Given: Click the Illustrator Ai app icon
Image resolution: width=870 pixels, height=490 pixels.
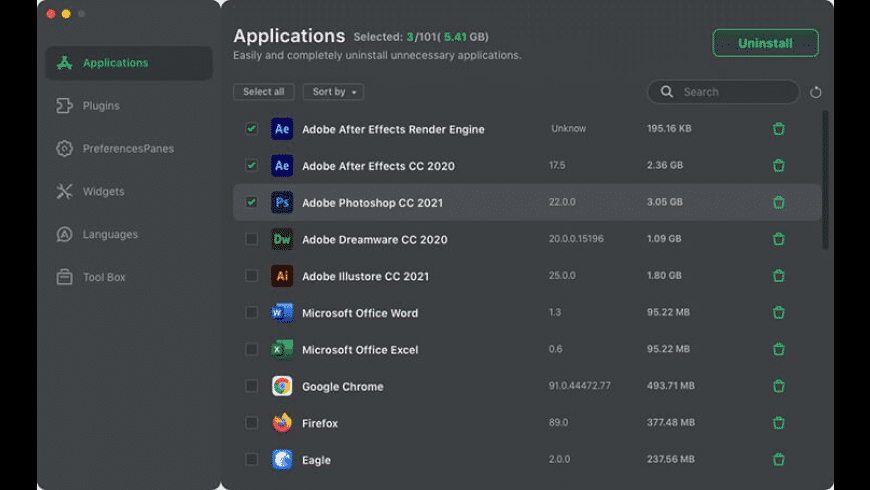Looking at the screenshot, I should (x=282, y=276).
